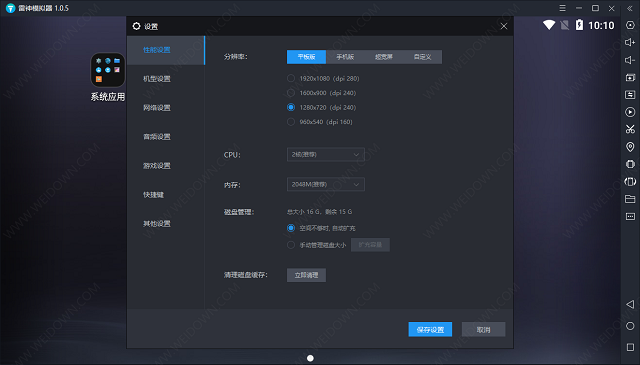Screen dimensions: 640x365
Task: Click the Android recent apps square button
Action: click(x=630, y=347)
